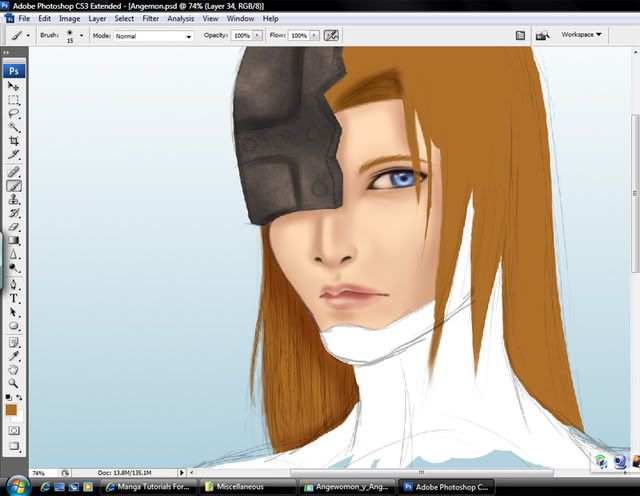Image resolution: width=640 pixels, height=496 pixels.
Task: Expand the Flow slider arrow
Action: point(314,36)
